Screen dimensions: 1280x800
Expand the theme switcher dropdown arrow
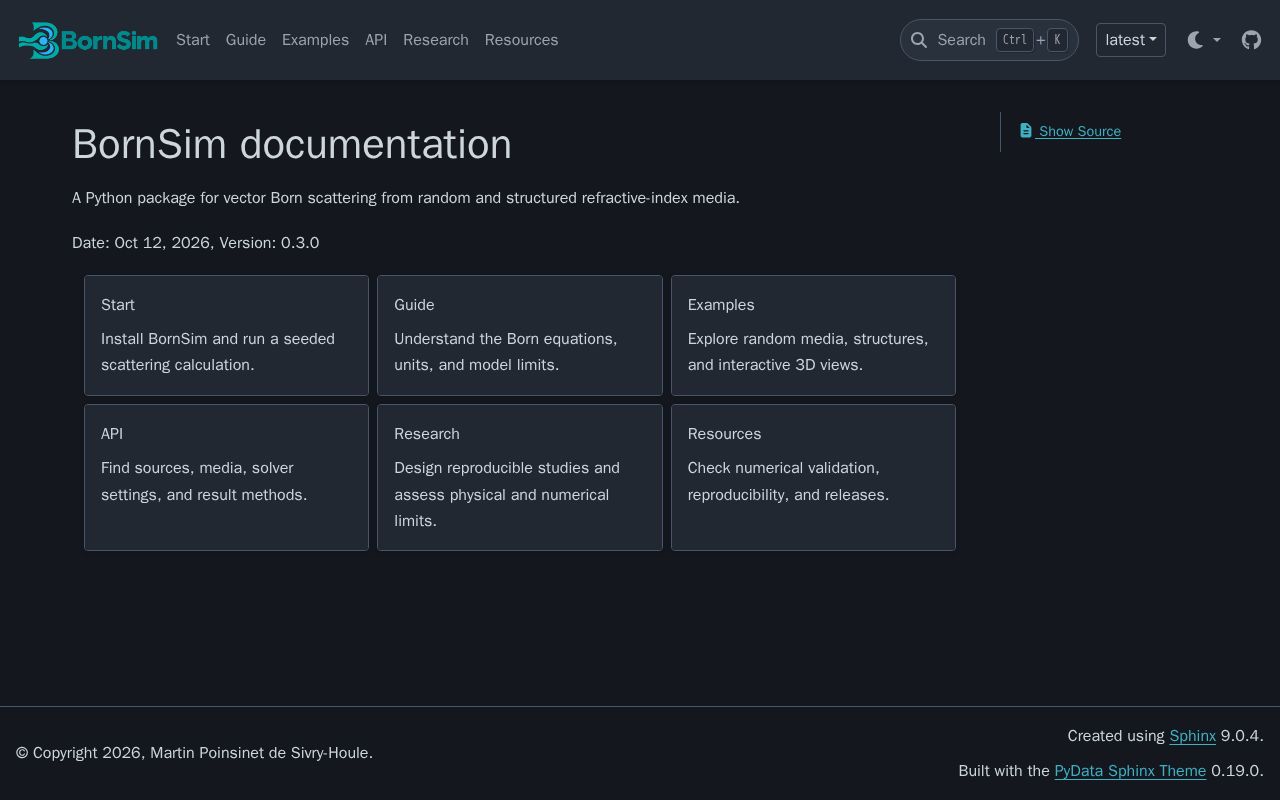point(1217,40)
